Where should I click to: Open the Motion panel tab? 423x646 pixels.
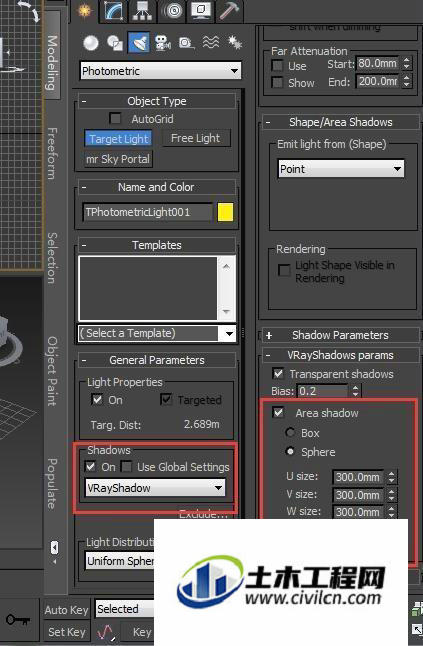coord(172,11)
